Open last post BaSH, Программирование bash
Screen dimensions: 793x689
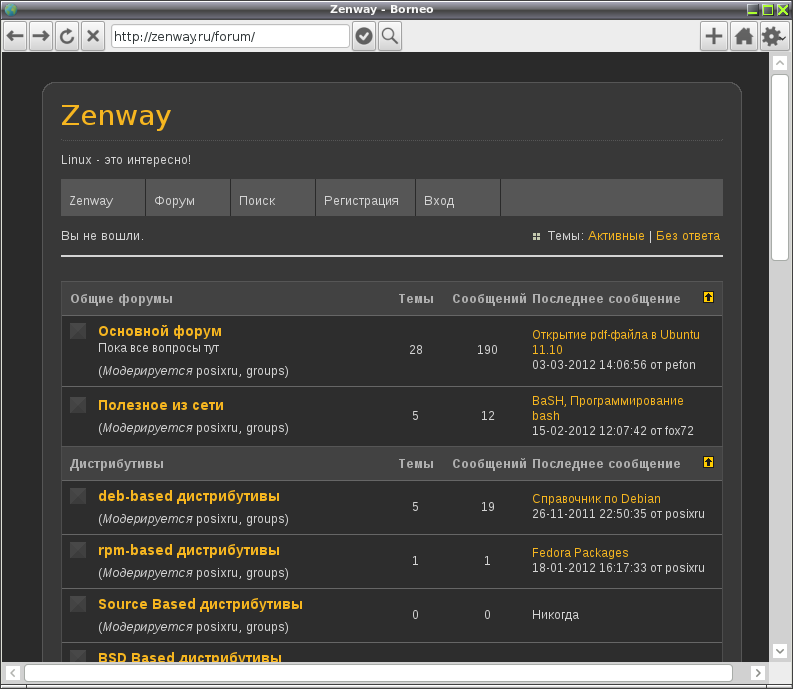coord(607,408)
